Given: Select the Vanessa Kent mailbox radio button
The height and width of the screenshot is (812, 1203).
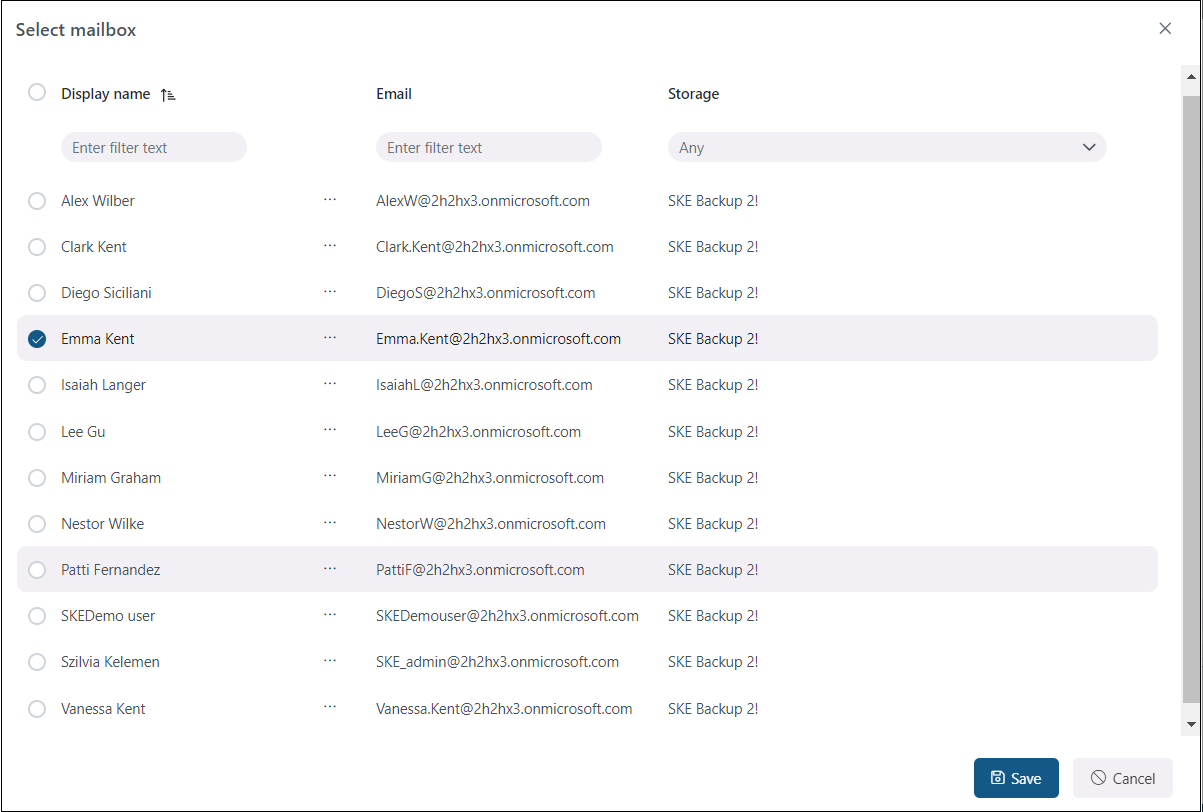Looking at the screenshot, I should (x=37, y=708).
